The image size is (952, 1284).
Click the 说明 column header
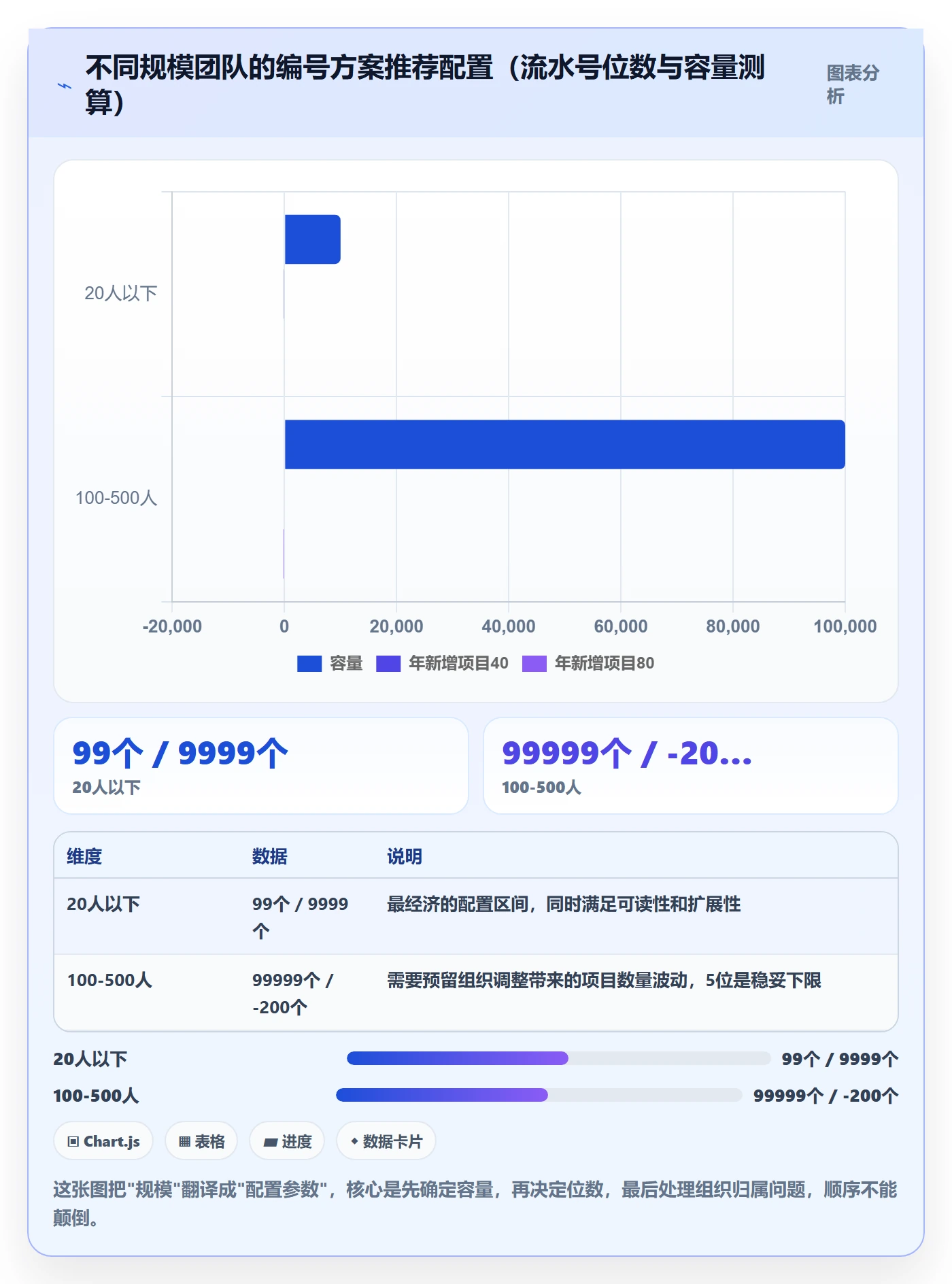tap(405, 856)
